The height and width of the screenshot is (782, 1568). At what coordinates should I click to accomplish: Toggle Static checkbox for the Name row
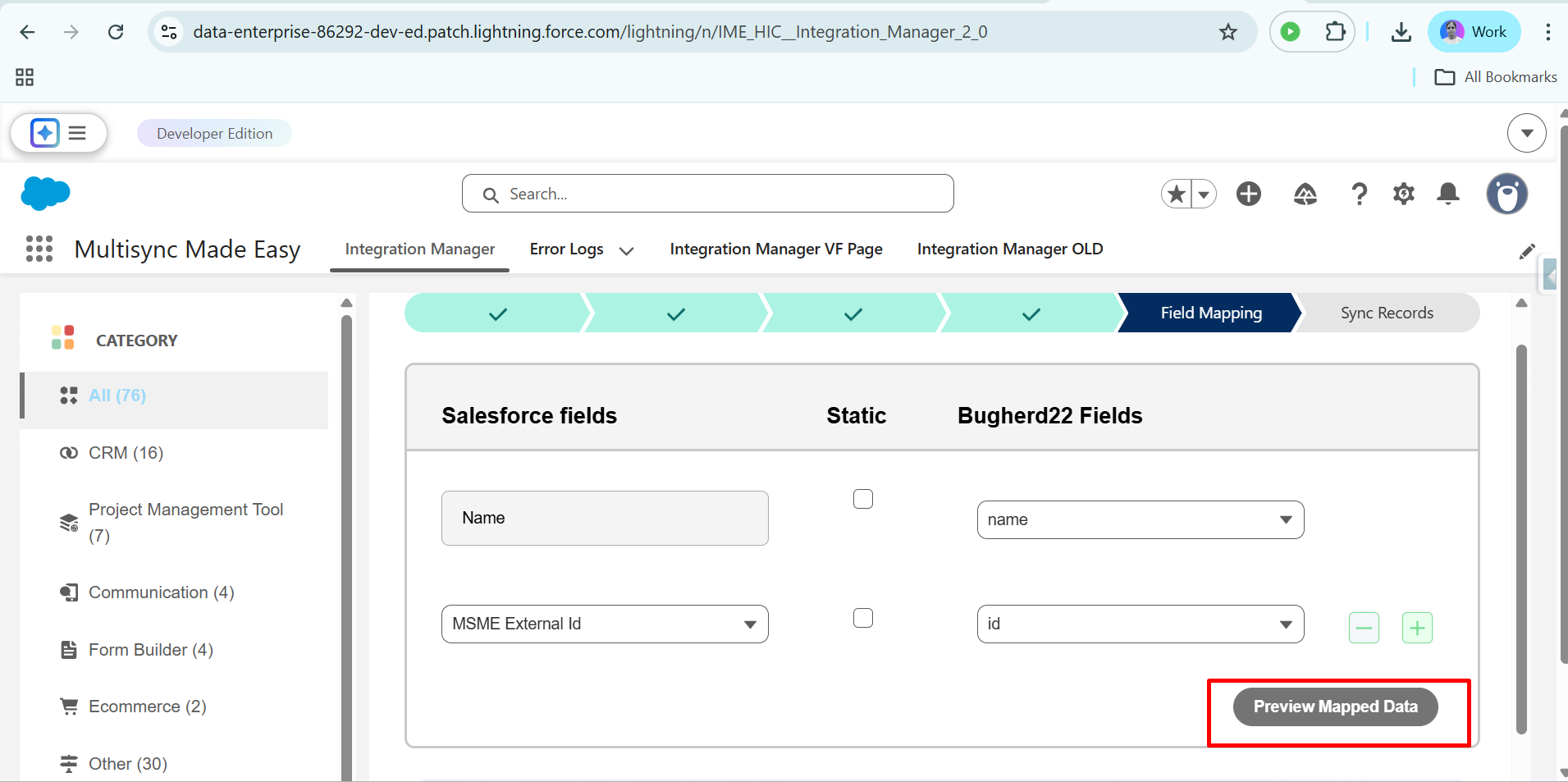(863, 499)
